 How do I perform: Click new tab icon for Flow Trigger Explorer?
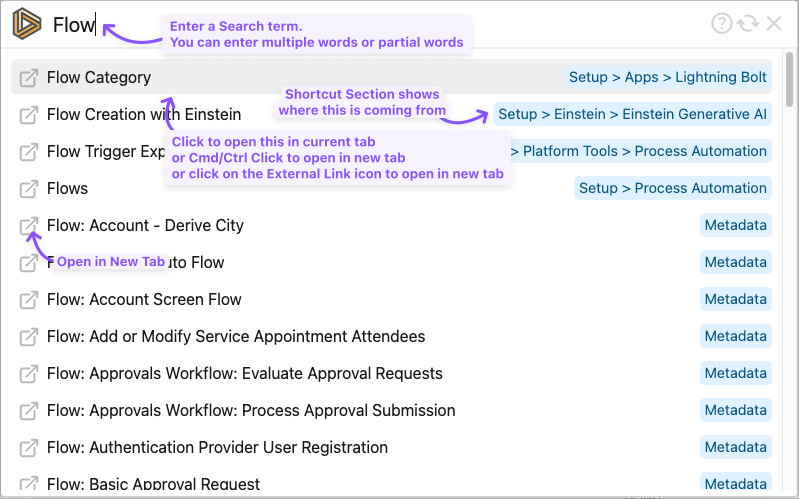[29, 152]
